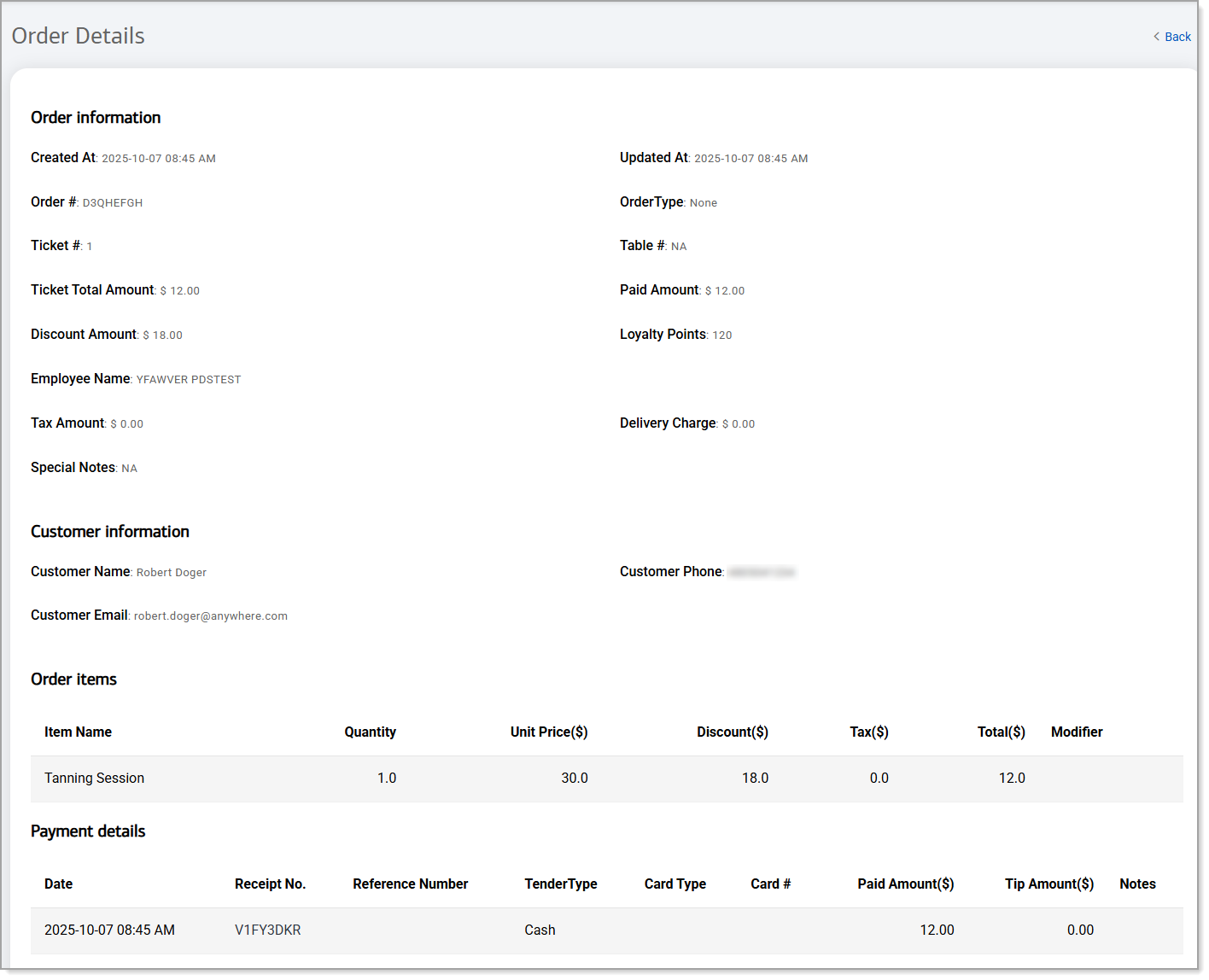Click the blurred customer phone number

[762, 572]
